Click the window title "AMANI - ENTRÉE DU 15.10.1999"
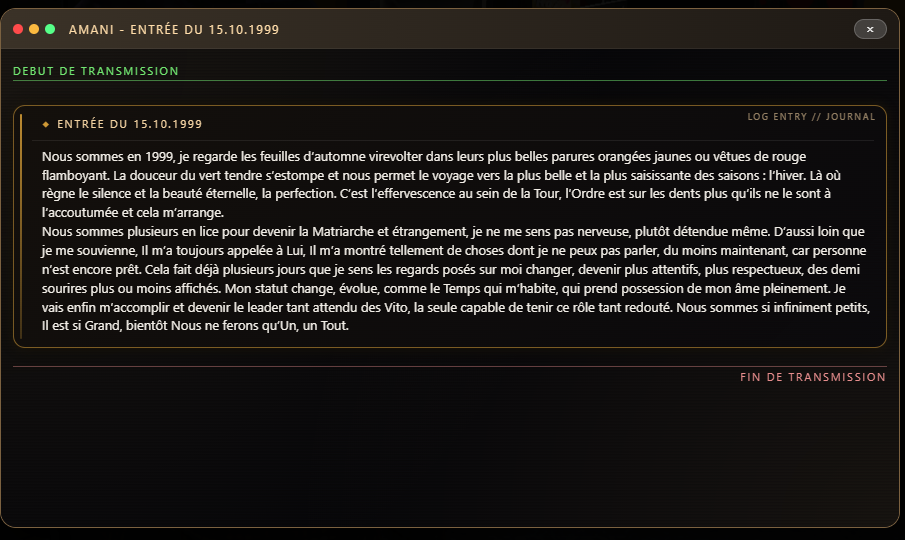 (174, 30)
